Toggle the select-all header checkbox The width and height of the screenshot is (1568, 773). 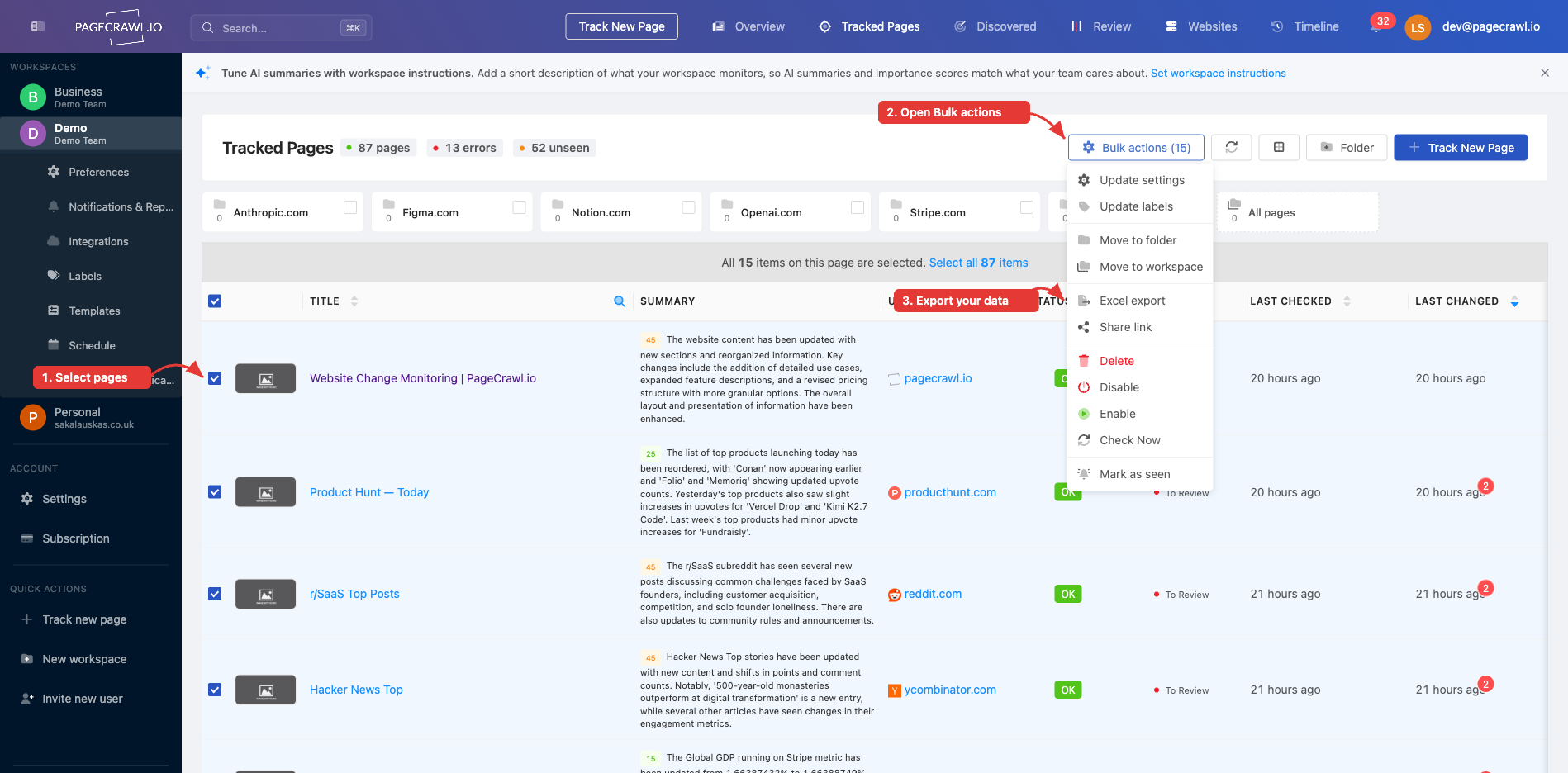pos(215,301)
